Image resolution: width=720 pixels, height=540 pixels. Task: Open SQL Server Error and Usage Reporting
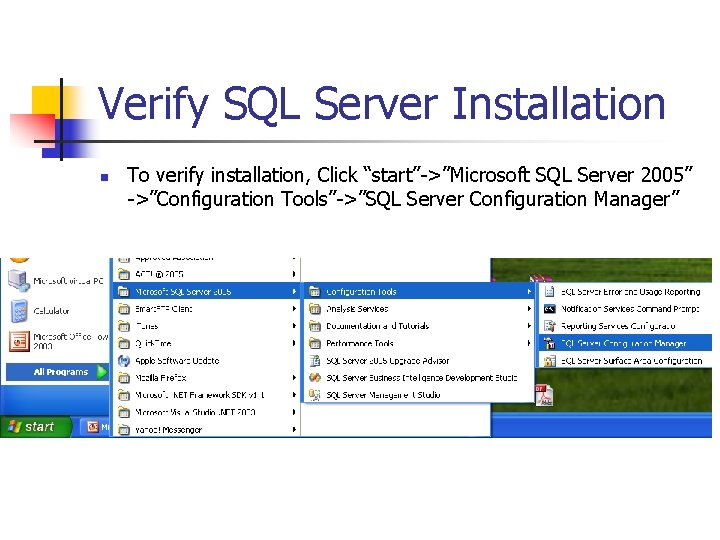click(x=625, y=291)
